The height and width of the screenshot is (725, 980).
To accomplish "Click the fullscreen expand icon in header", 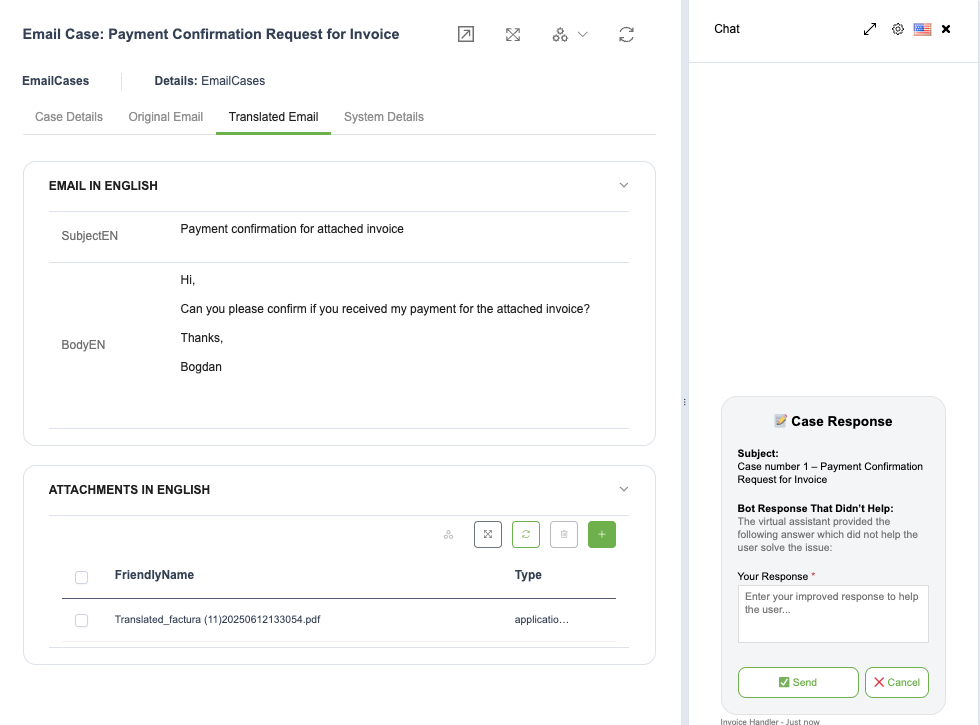I will pyautogui.click(x=512, y=34).
